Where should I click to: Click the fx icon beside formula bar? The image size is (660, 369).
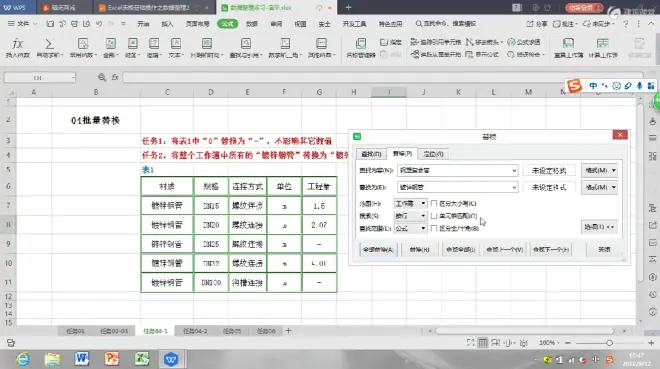[114, 77]
